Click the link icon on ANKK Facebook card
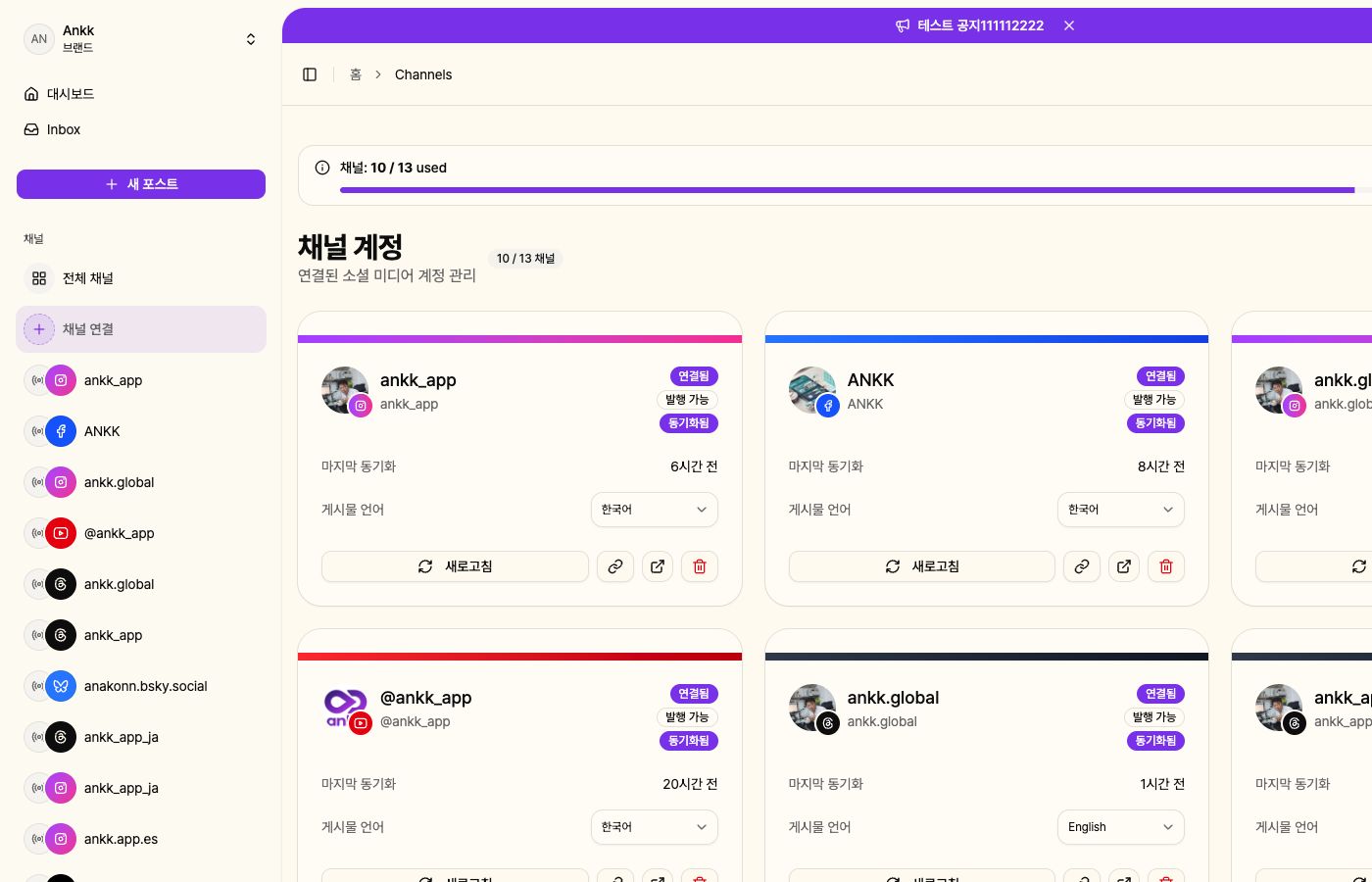 [1082, 566]
